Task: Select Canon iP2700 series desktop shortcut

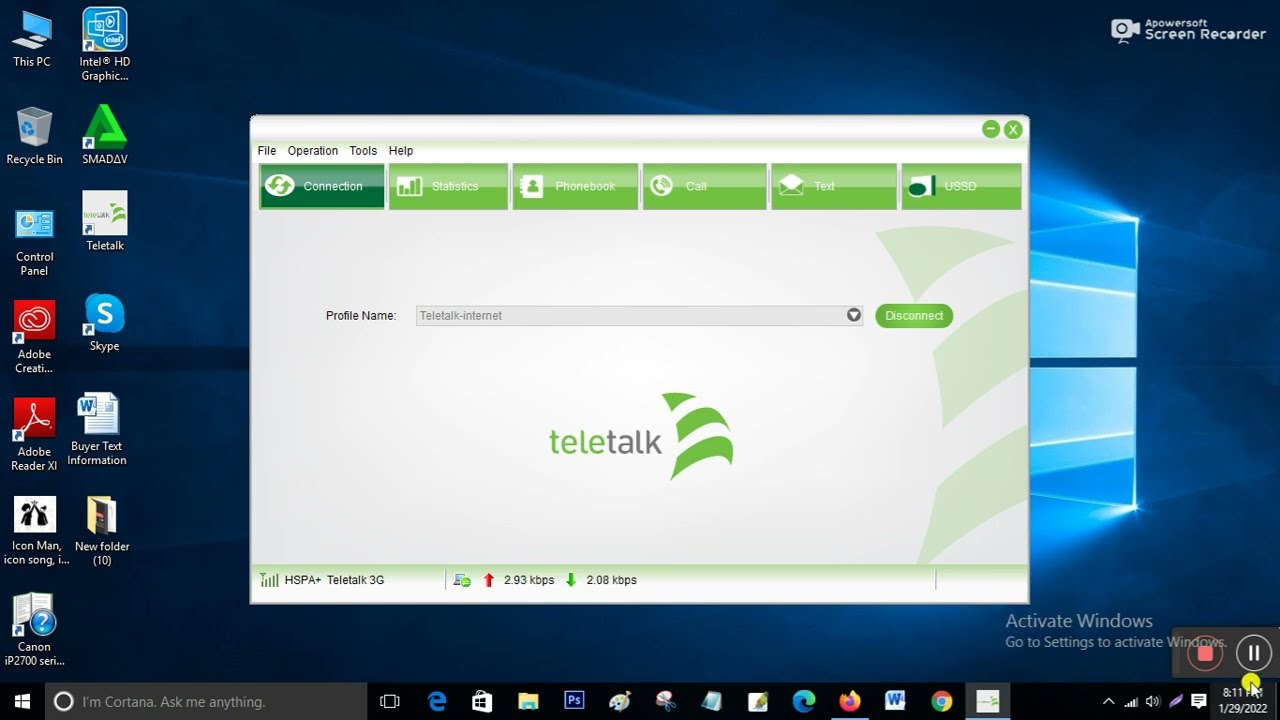Action: point(34,630)
